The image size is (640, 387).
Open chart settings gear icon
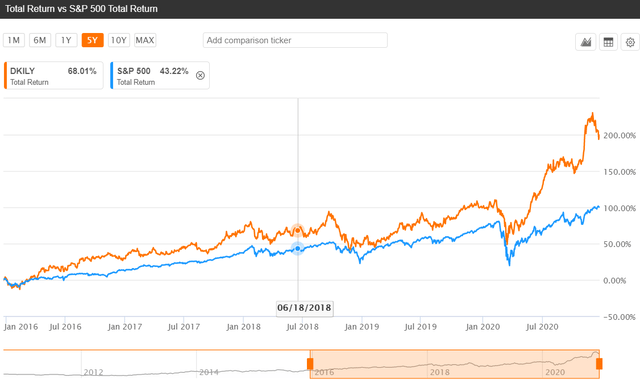pos(630,42)
